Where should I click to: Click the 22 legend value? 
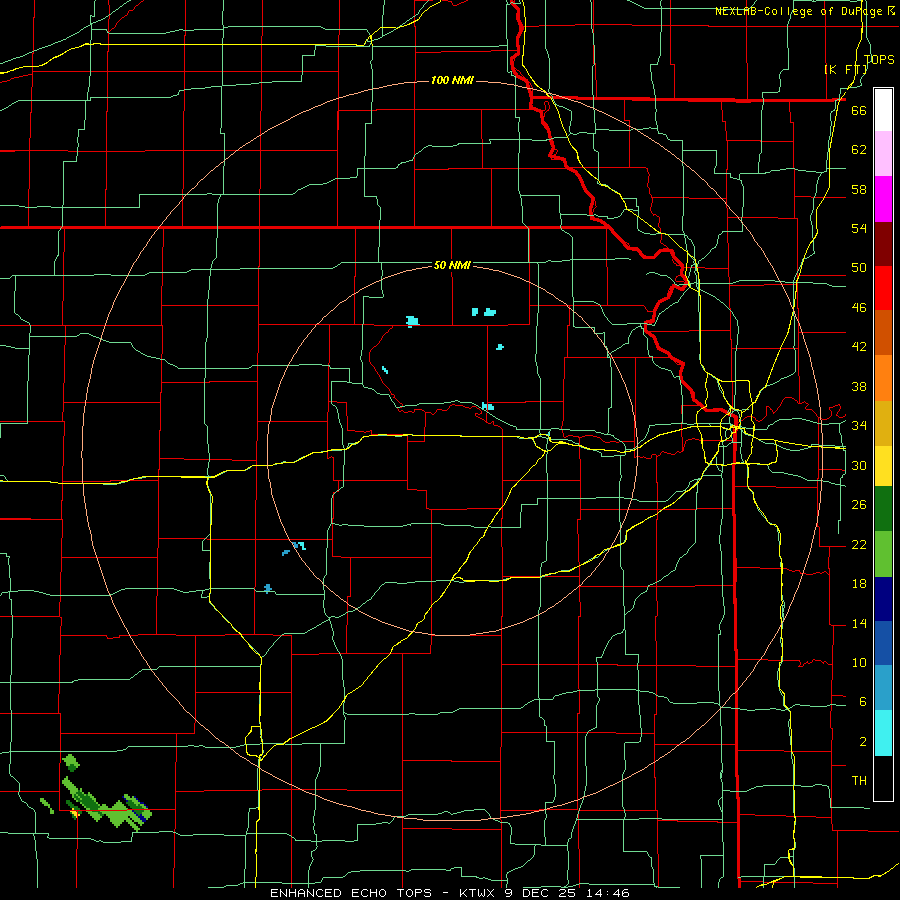859,544
